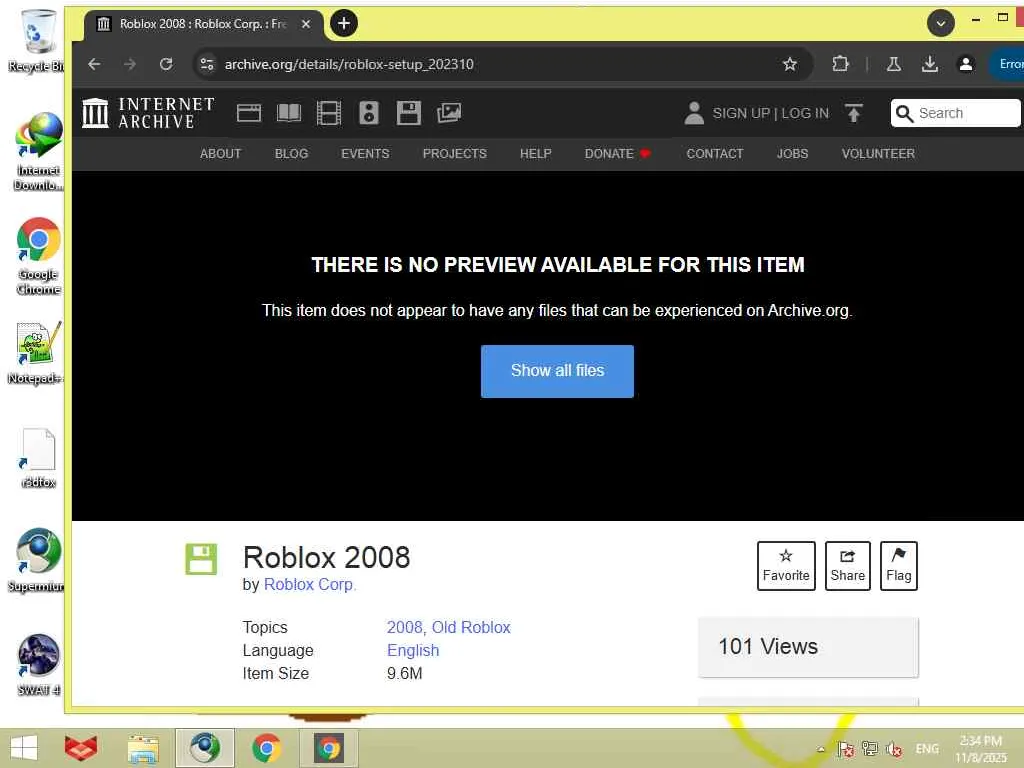
Task: Open a new tab with plus button
Action: [344, 24]
